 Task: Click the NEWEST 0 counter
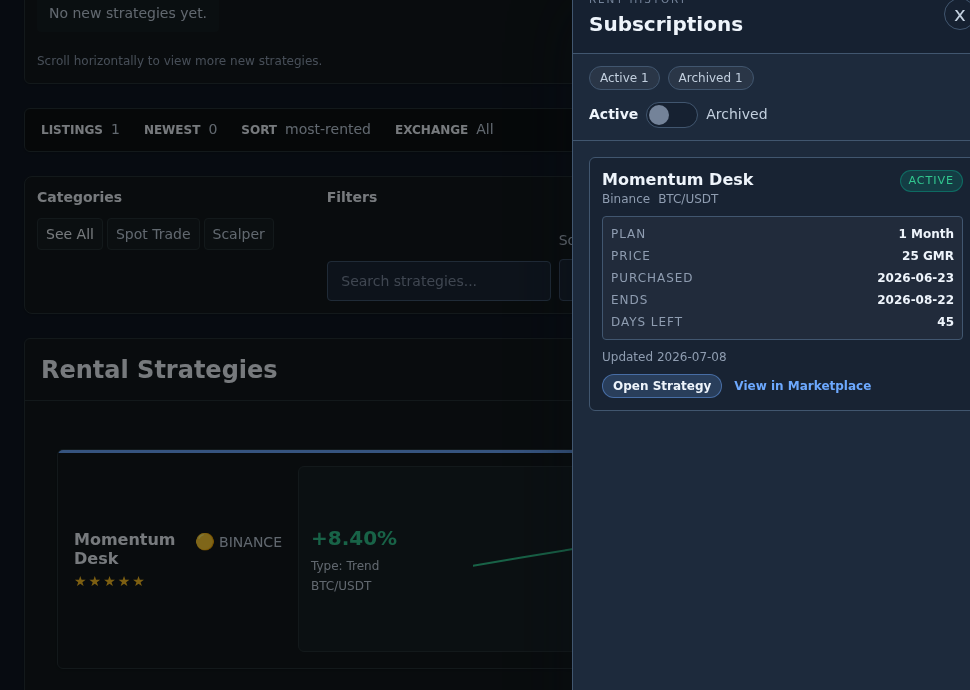[x=181, y=129]
